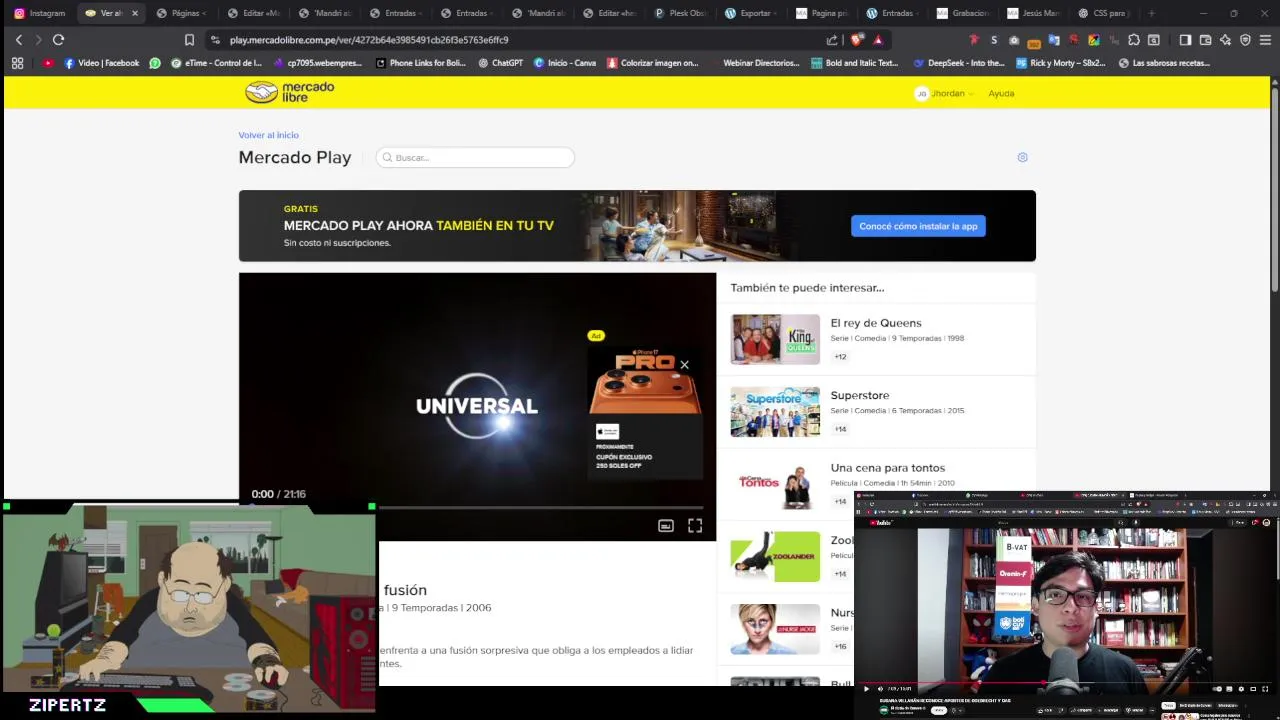Switch to the Páginas tab

point(183,13)
